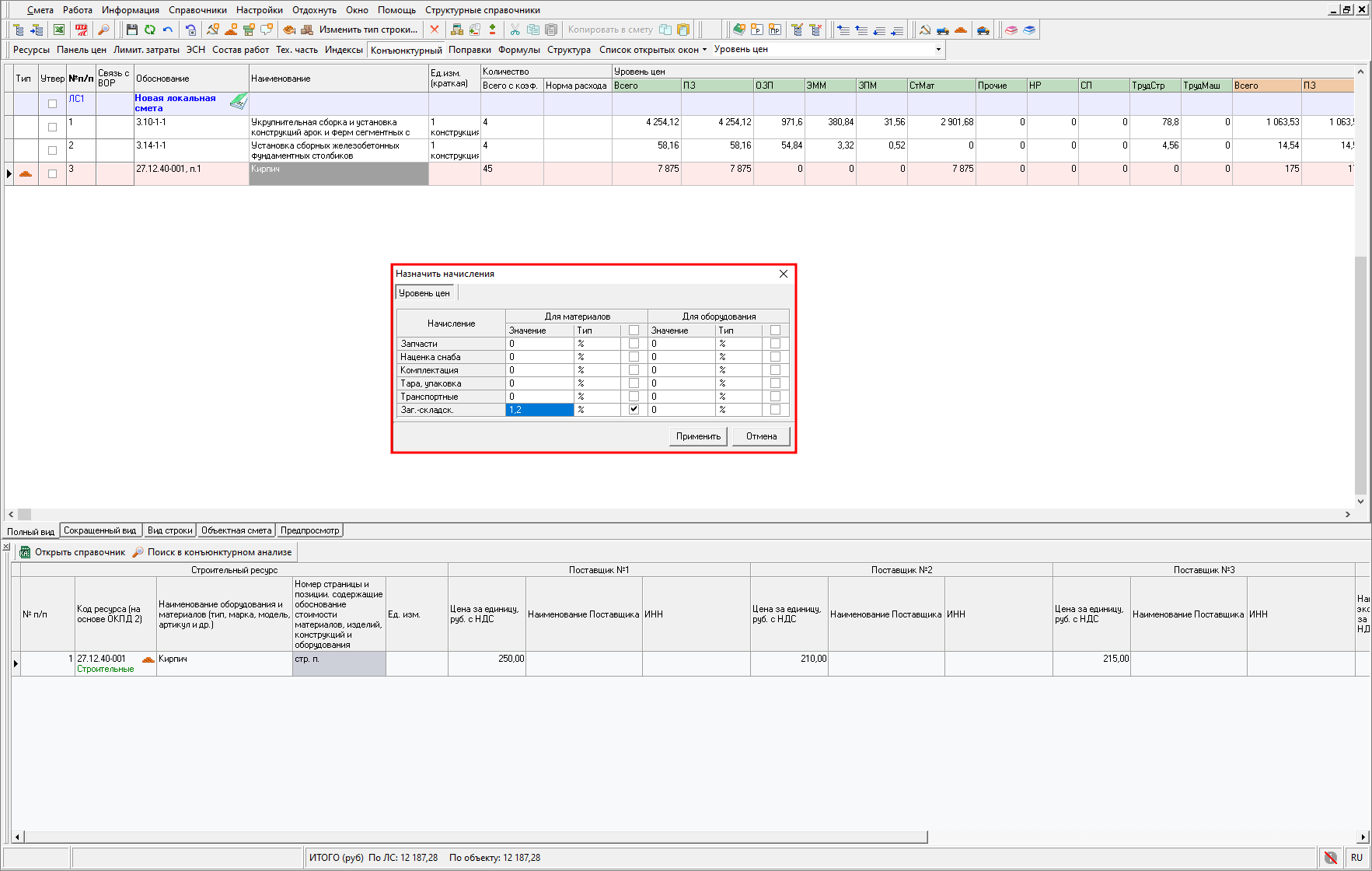Click the floppy disk save icon
Image resolution: width=1372 pixels, height=871 pixels.
coord(132,30)
